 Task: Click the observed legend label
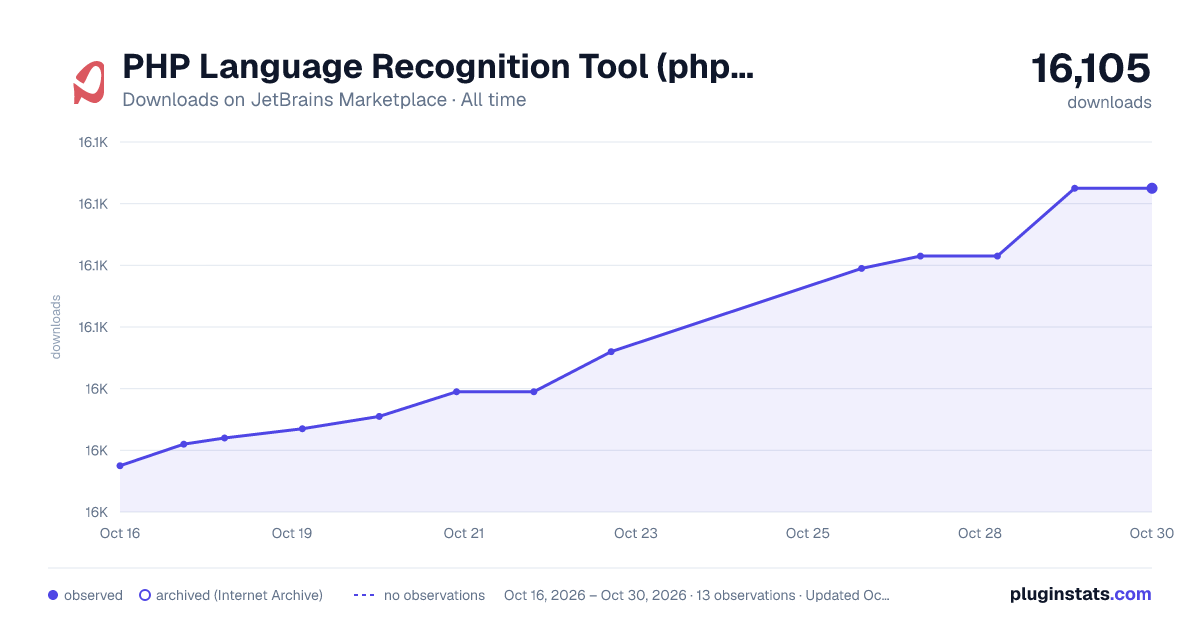coord(93,595)
